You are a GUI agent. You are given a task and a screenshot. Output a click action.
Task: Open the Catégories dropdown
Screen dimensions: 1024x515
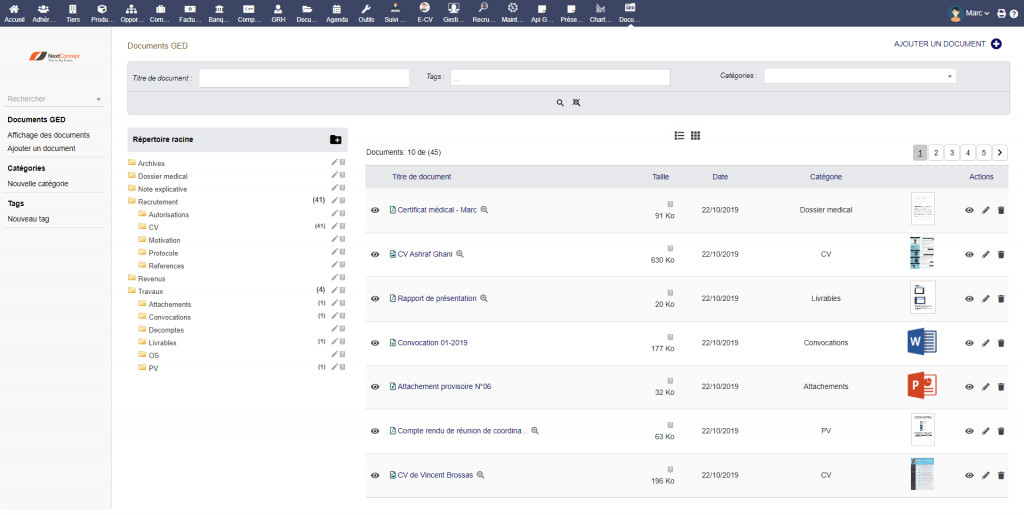pos(860,76)
